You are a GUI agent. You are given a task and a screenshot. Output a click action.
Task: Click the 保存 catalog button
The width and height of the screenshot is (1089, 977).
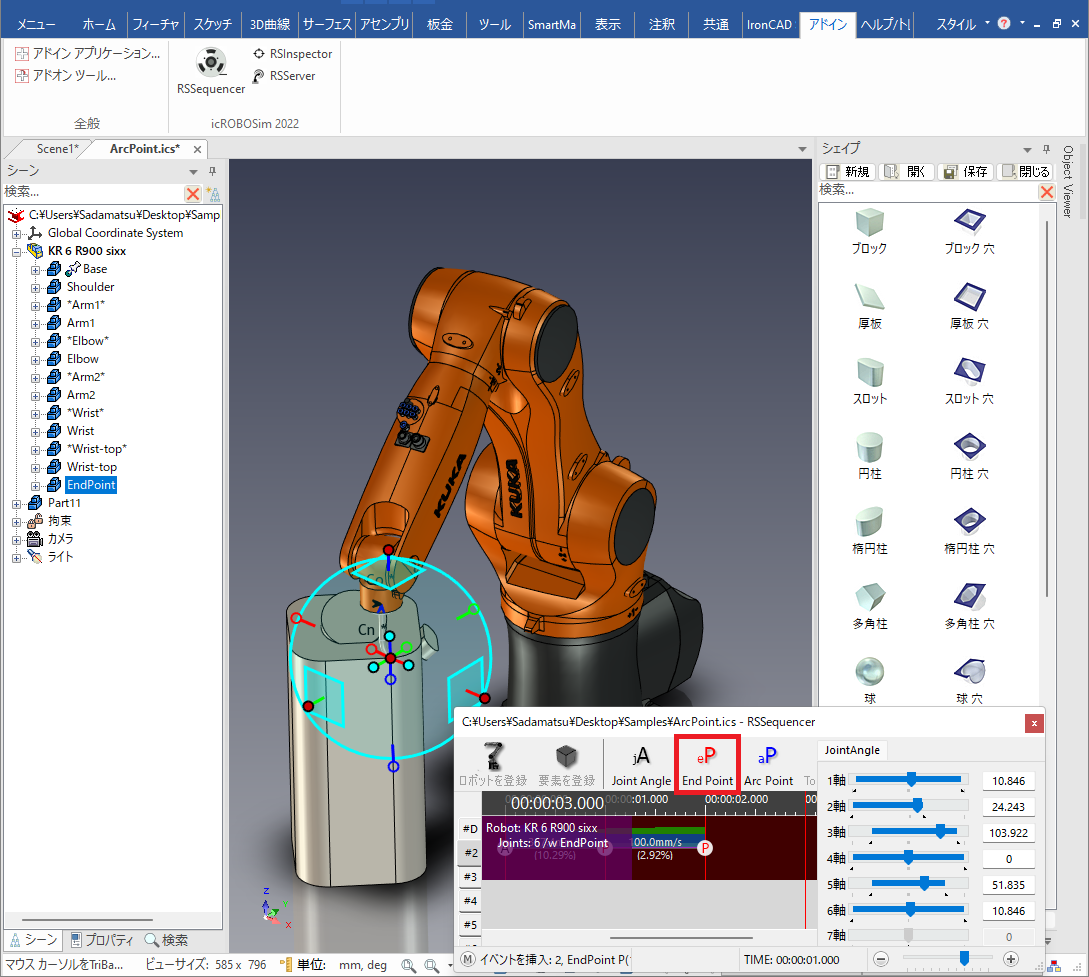[965, 172]
